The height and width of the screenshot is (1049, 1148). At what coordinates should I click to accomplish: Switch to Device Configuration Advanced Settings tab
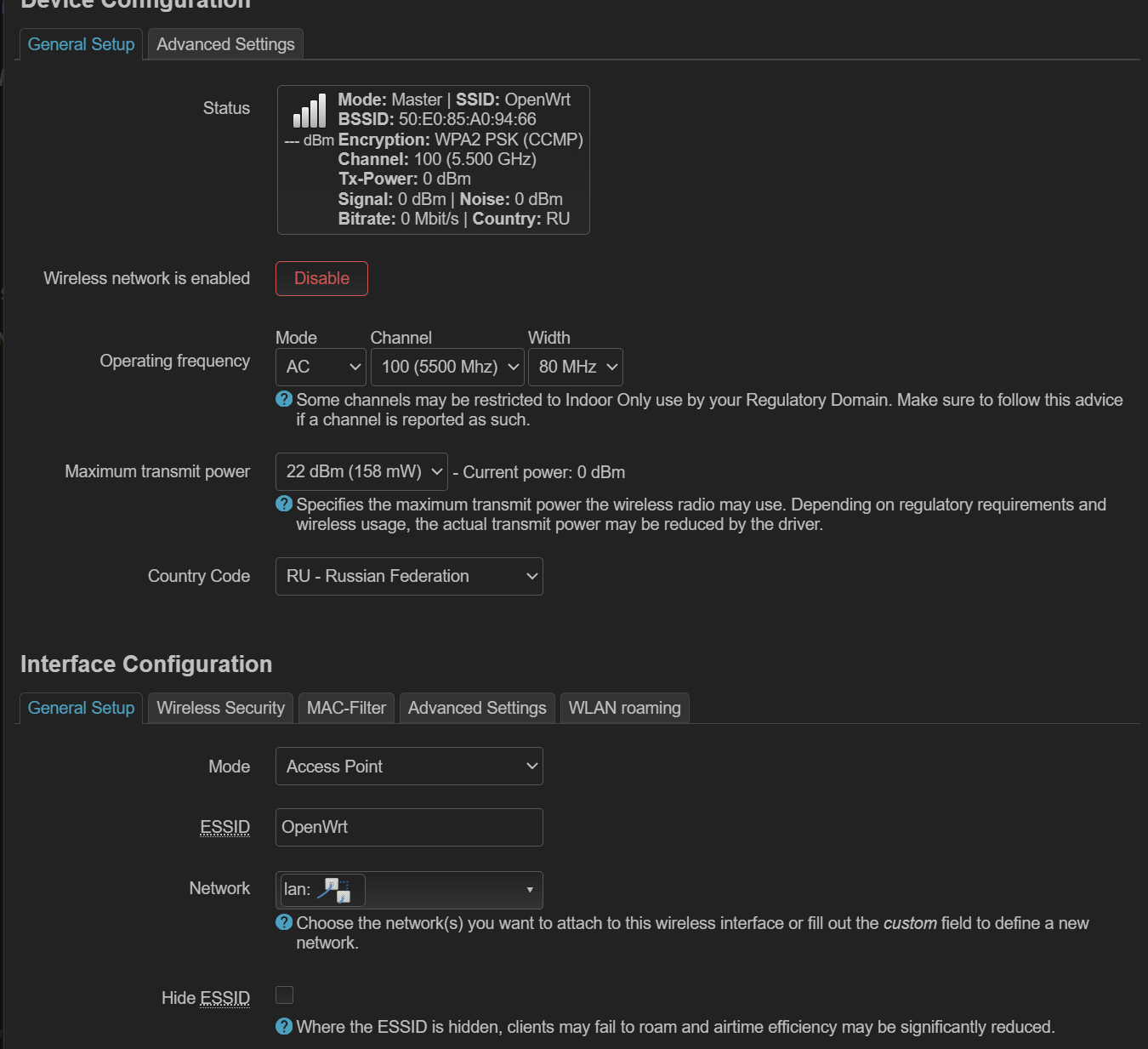pyautogui.click(x=225, y=44)
